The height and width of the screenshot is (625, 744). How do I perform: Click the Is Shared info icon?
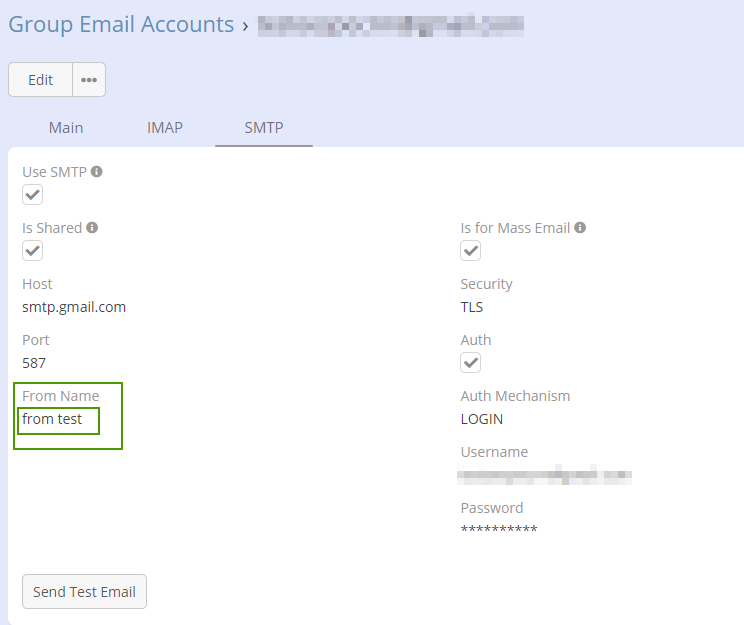pos(92,228)
